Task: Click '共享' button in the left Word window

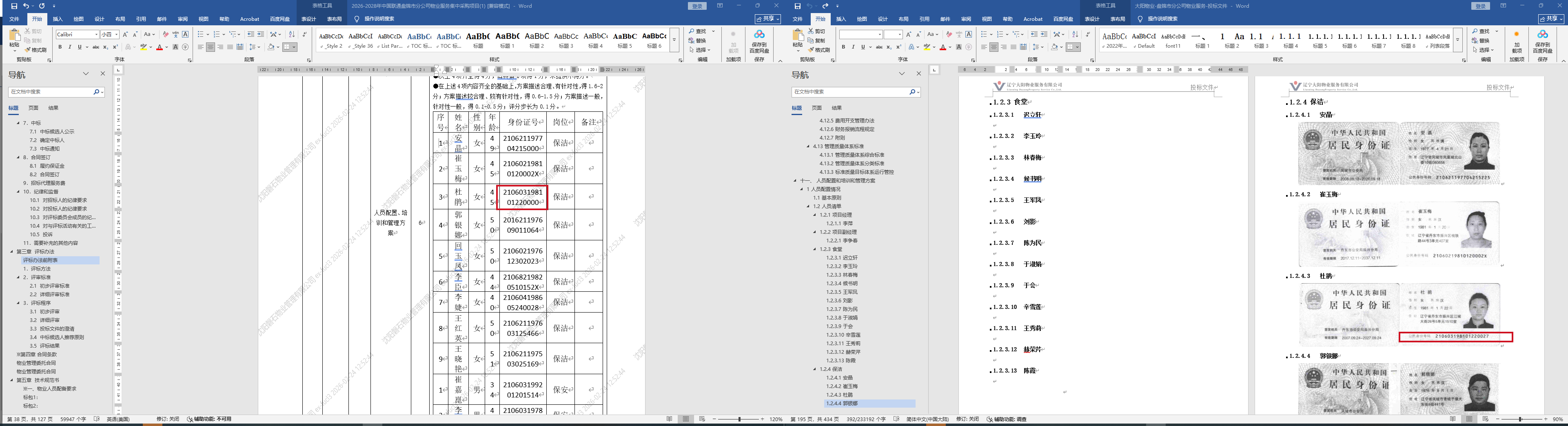Action: tap(768, 19)
